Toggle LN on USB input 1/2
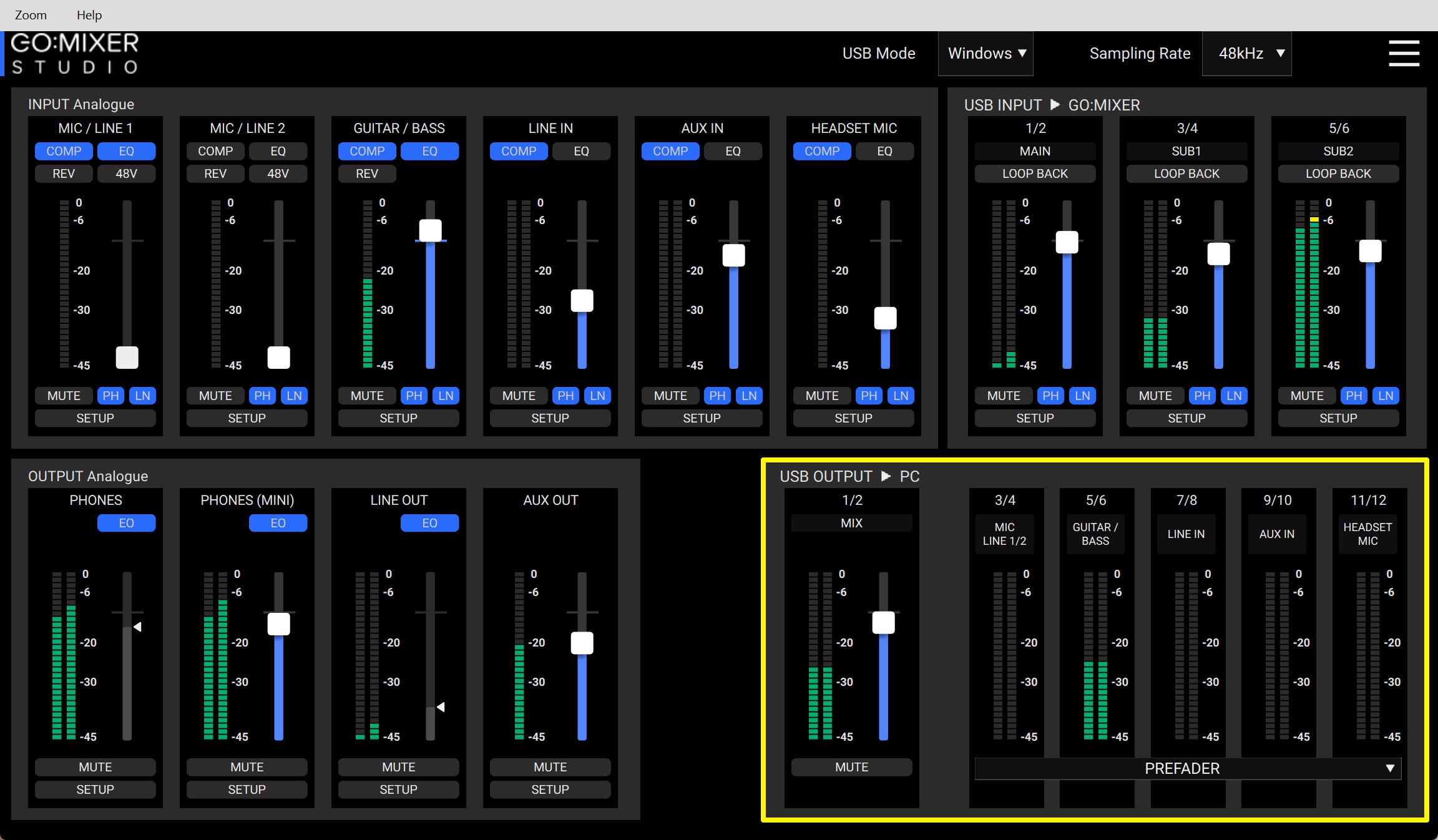This screenshot has height=840, width=1438. coord(1082,396)
